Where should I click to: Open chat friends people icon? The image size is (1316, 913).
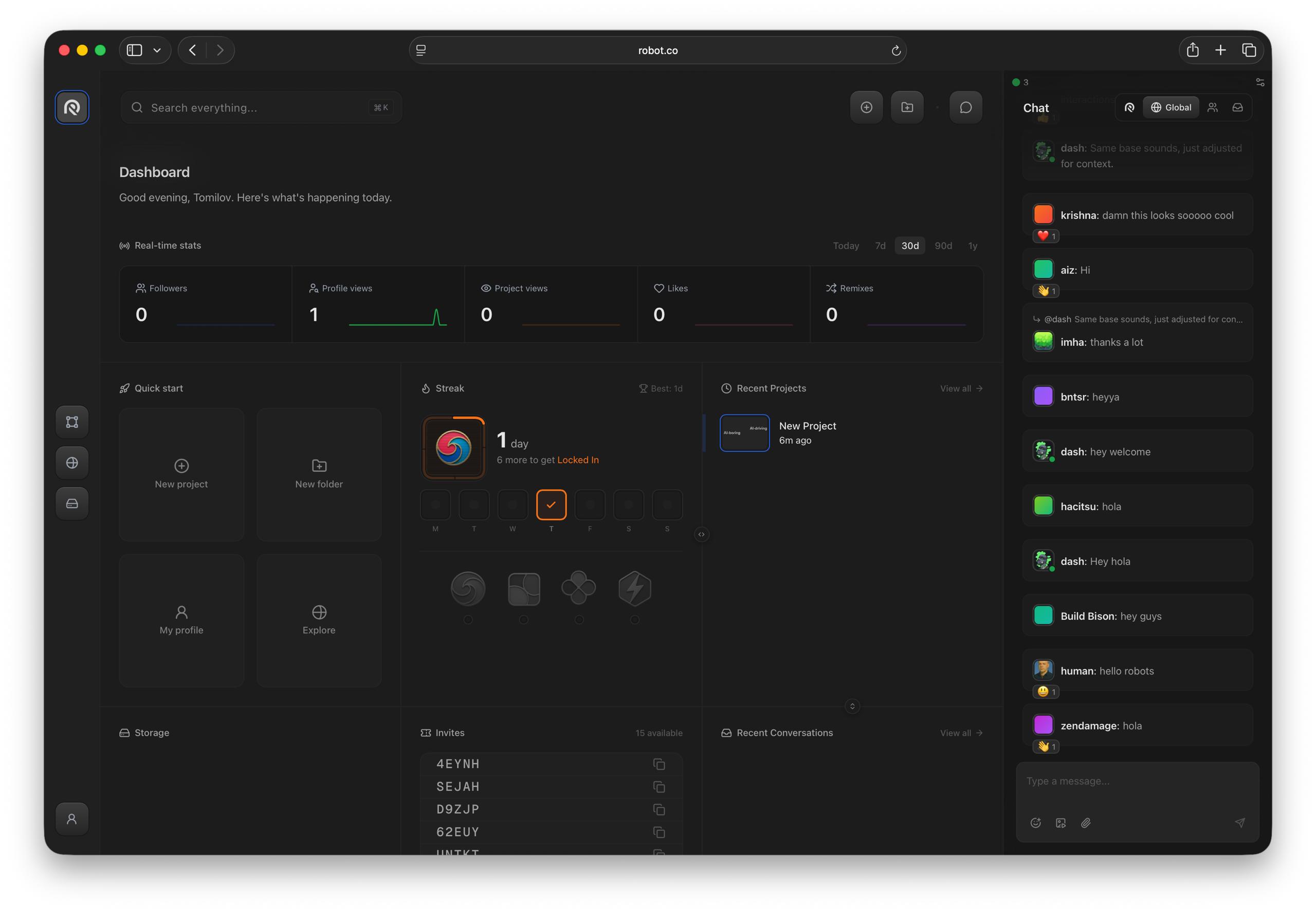[1213, 107]
